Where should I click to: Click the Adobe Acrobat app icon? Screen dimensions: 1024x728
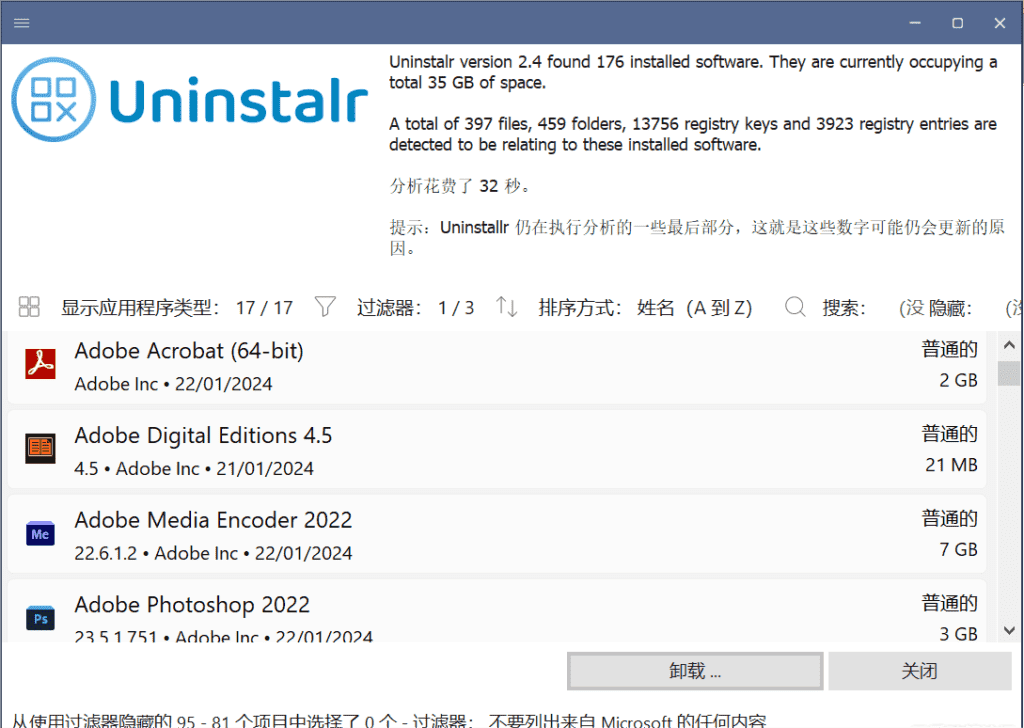[40, 364]
